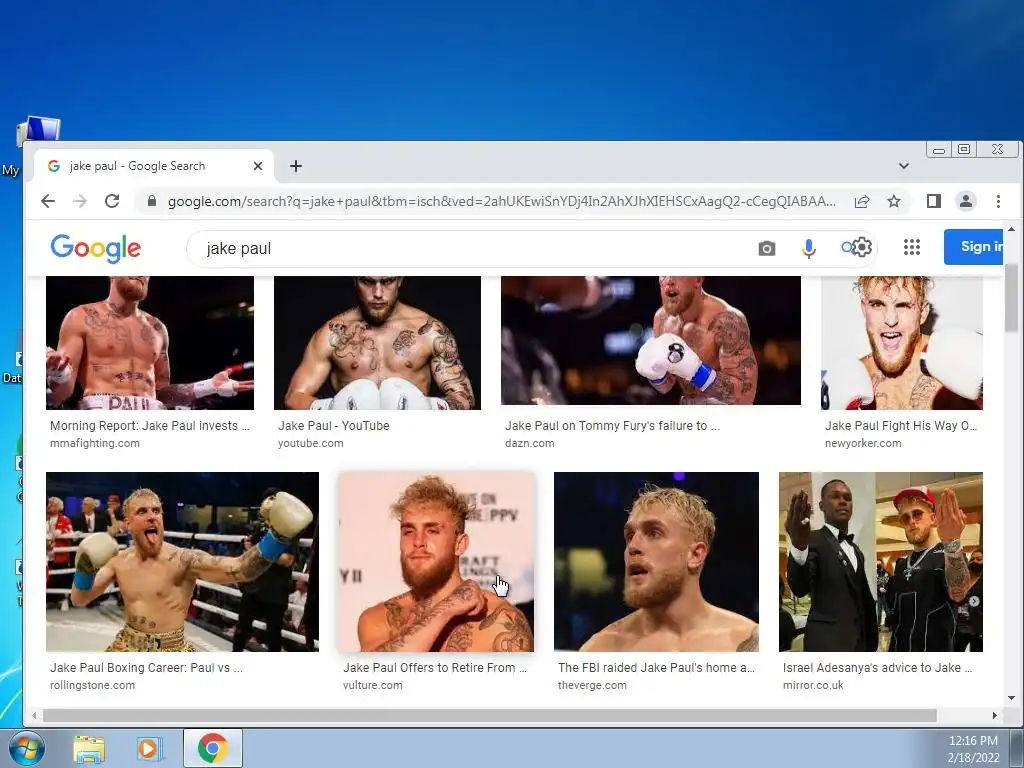Viewport: 1024px width, 768px height.
Task: Click the Sign in button
Action: [973, 247]
